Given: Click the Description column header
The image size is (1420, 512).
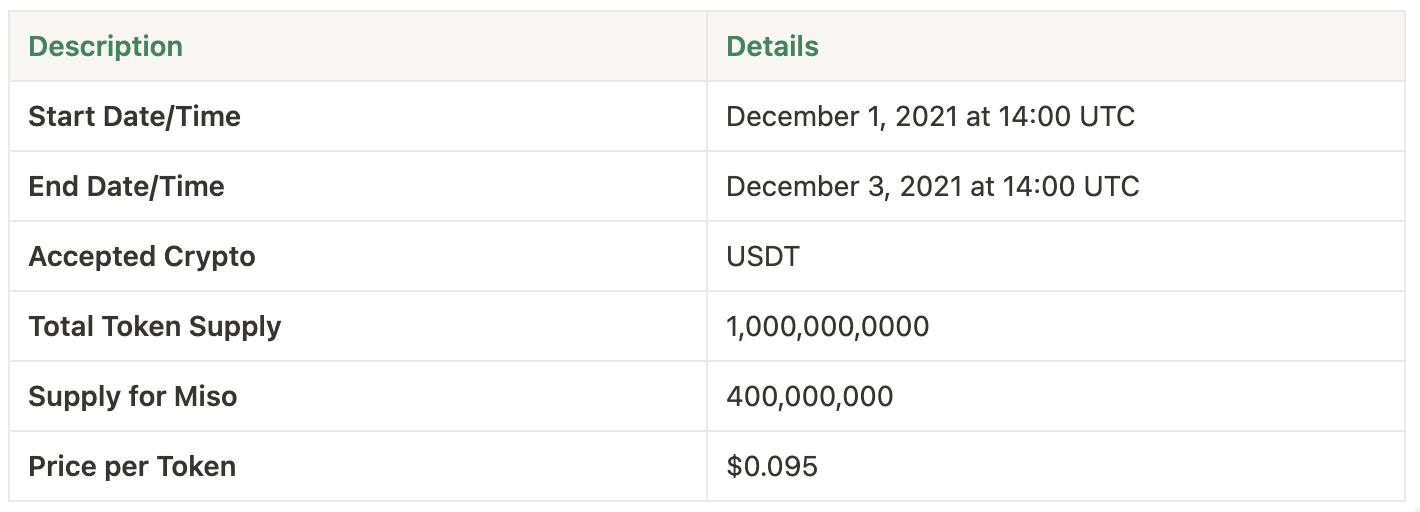Looking at the screenshot, I should tap(105, 46).
